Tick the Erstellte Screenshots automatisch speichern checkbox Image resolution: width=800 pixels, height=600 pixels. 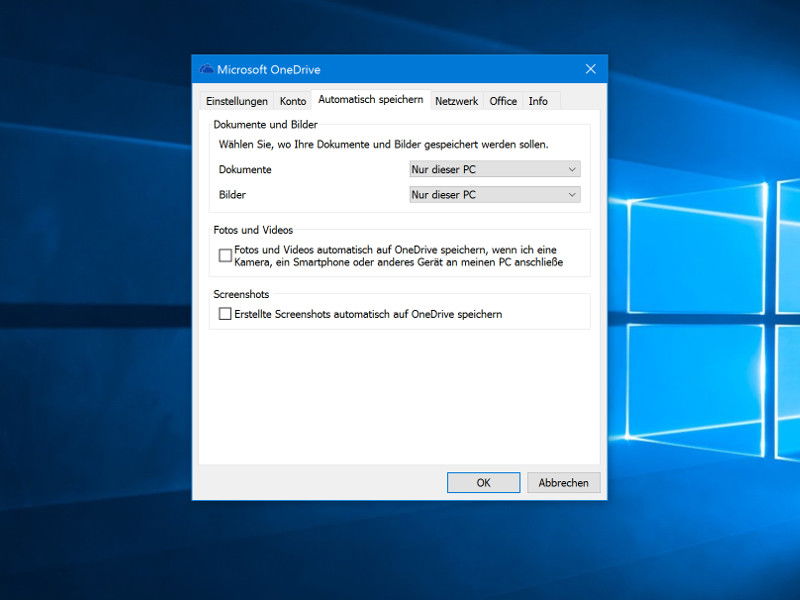pyautogui.click(x=225, y=314)
